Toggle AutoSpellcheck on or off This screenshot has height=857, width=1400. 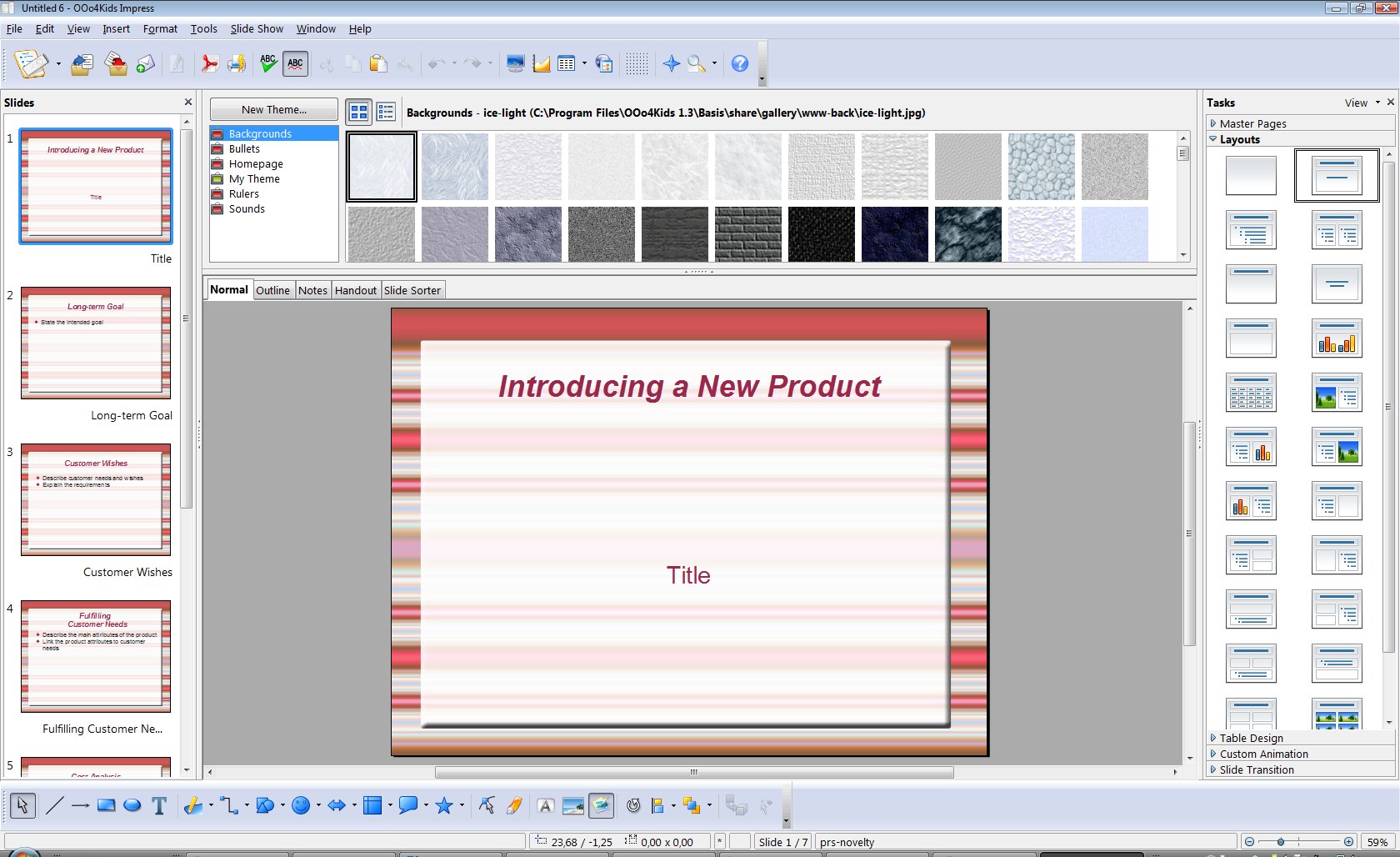click(295, 63)
